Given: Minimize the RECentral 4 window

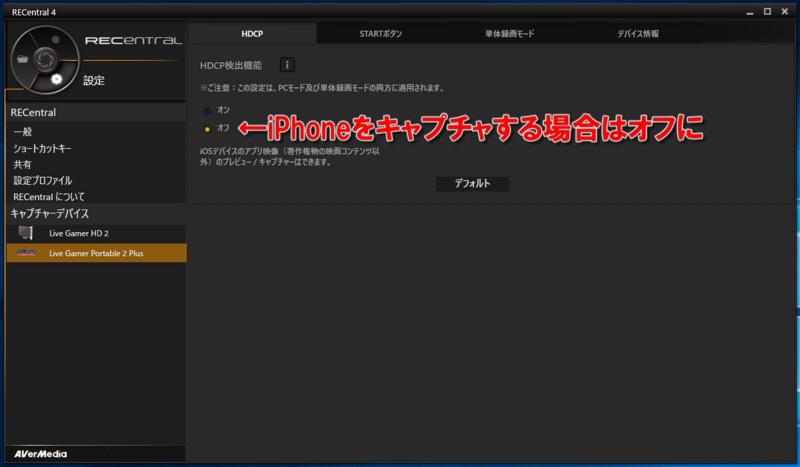Looking at the screenshot, I should coord(749,12).
